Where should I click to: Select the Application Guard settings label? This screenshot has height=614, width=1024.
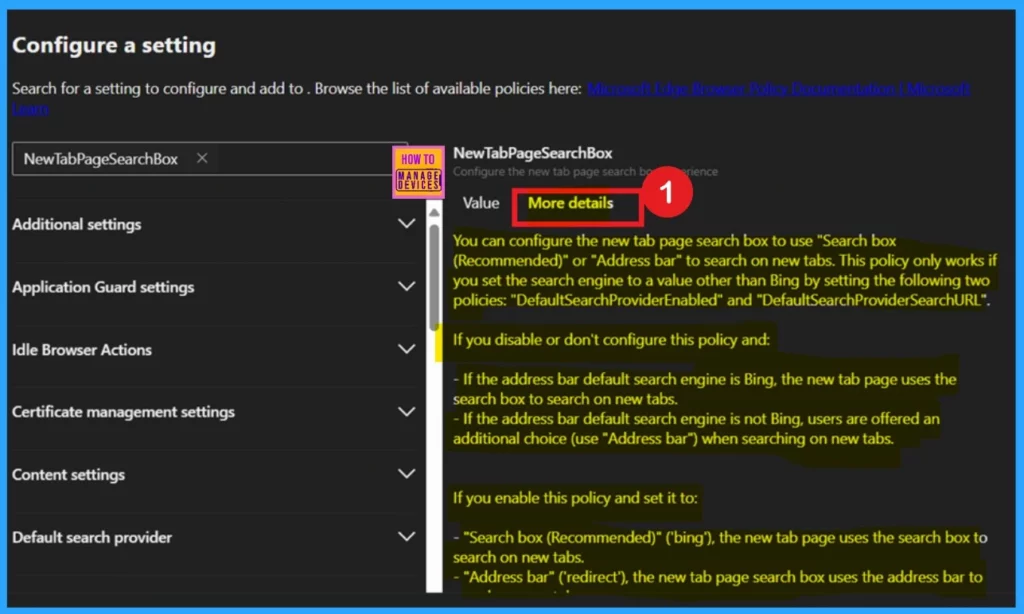[103, 287]
